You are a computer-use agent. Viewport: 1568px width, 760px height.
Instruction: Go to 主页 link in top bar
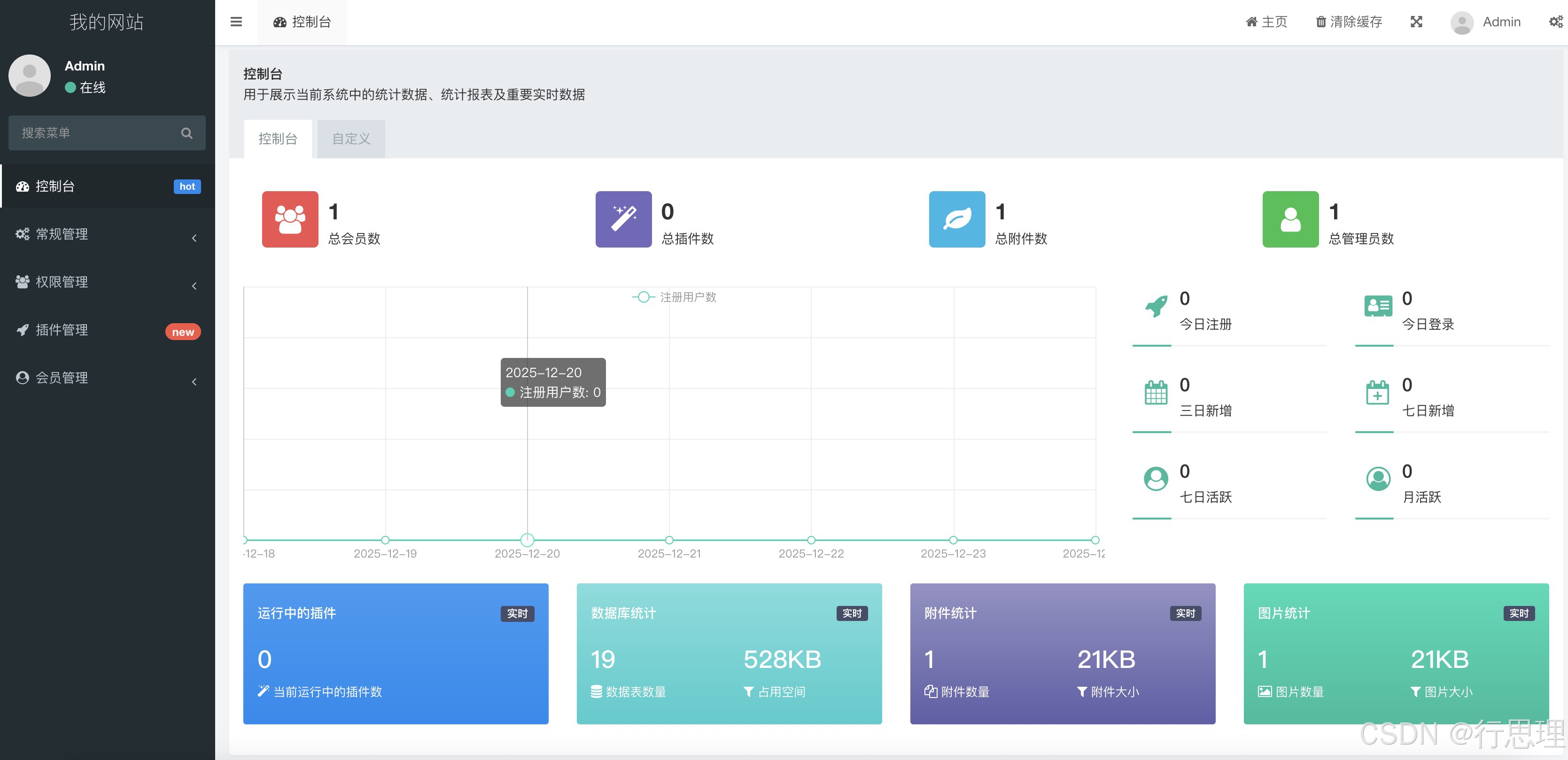coord(1266,22)
